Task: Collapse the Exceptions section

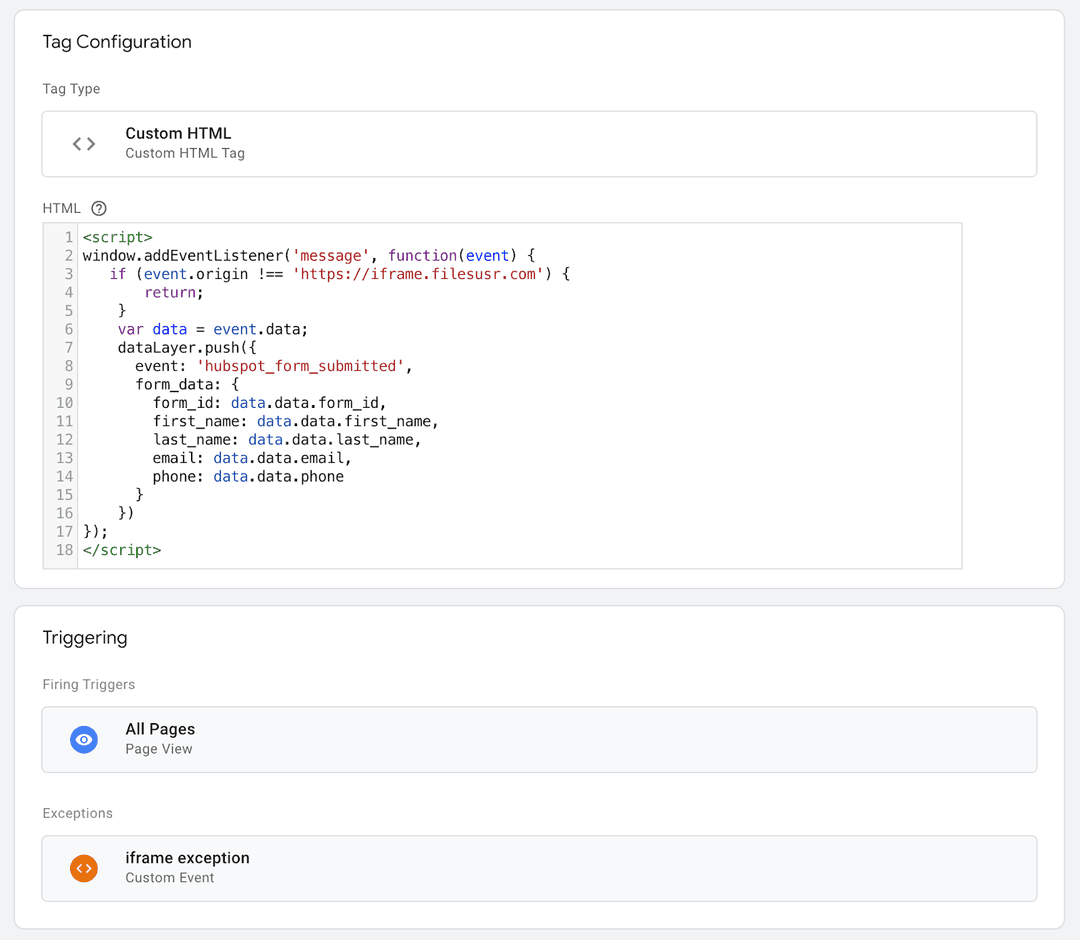Action: pos(77,813)
